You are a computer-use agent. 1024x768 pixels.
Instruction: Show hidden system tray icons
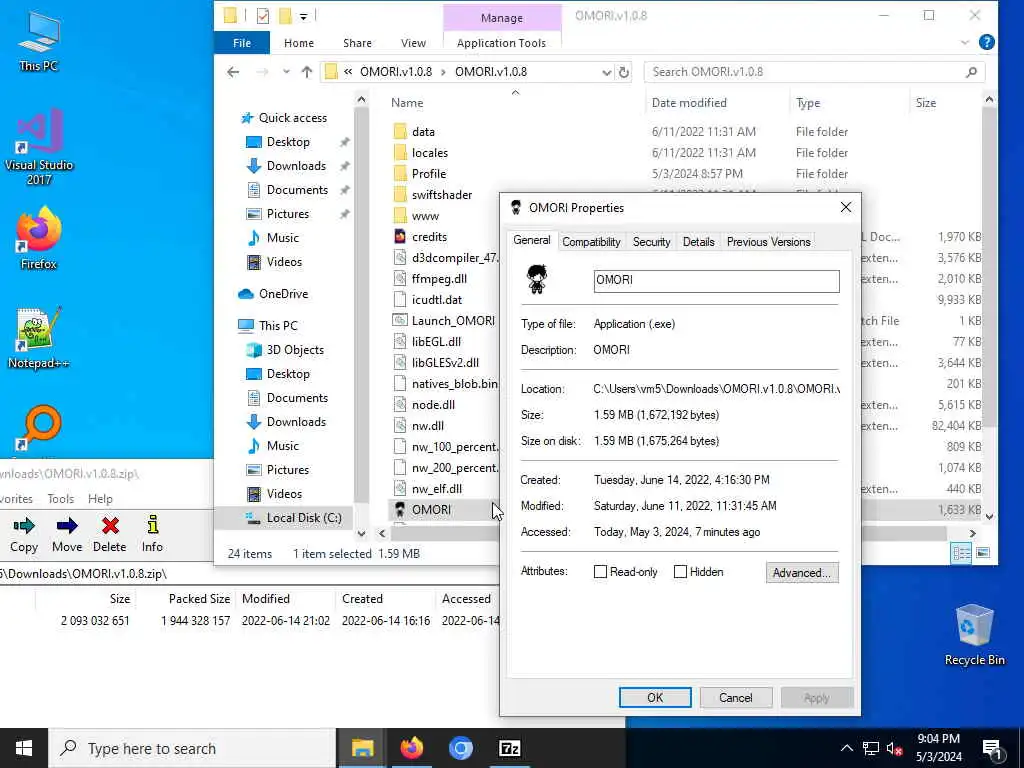tap(846, 748)
